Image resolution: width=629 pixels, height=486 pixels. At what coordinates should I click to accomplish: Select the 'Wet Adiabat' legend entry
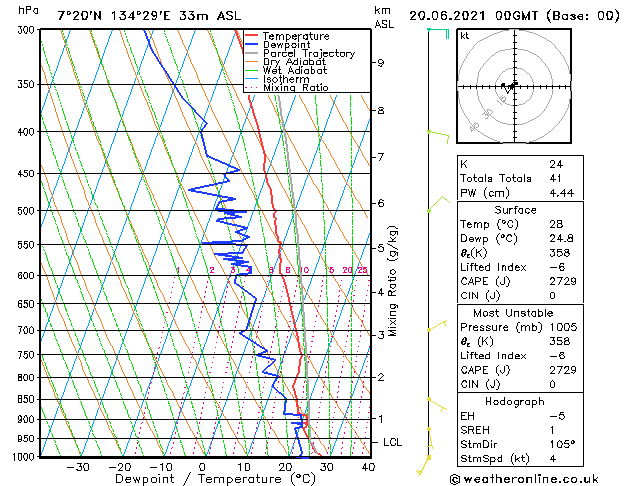pyautogui.click(x=295, y=70)
